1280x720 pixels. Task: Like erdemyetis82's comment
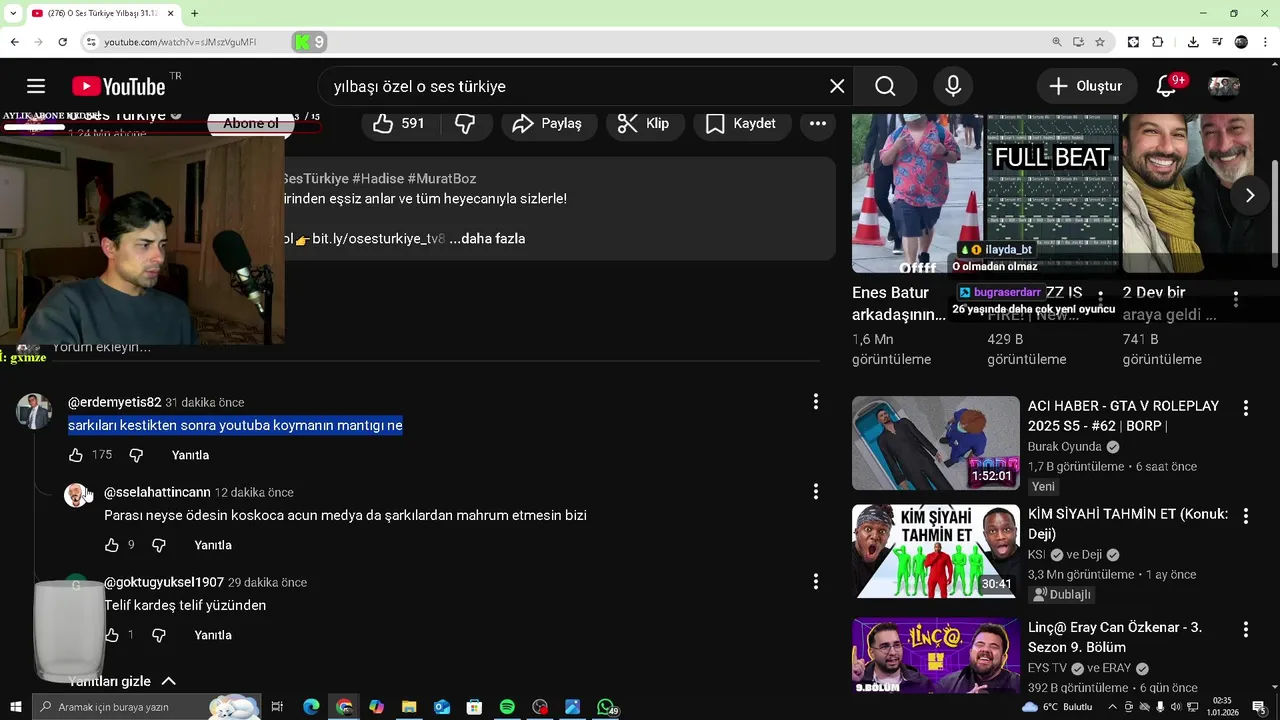click(x=76, y=455)
